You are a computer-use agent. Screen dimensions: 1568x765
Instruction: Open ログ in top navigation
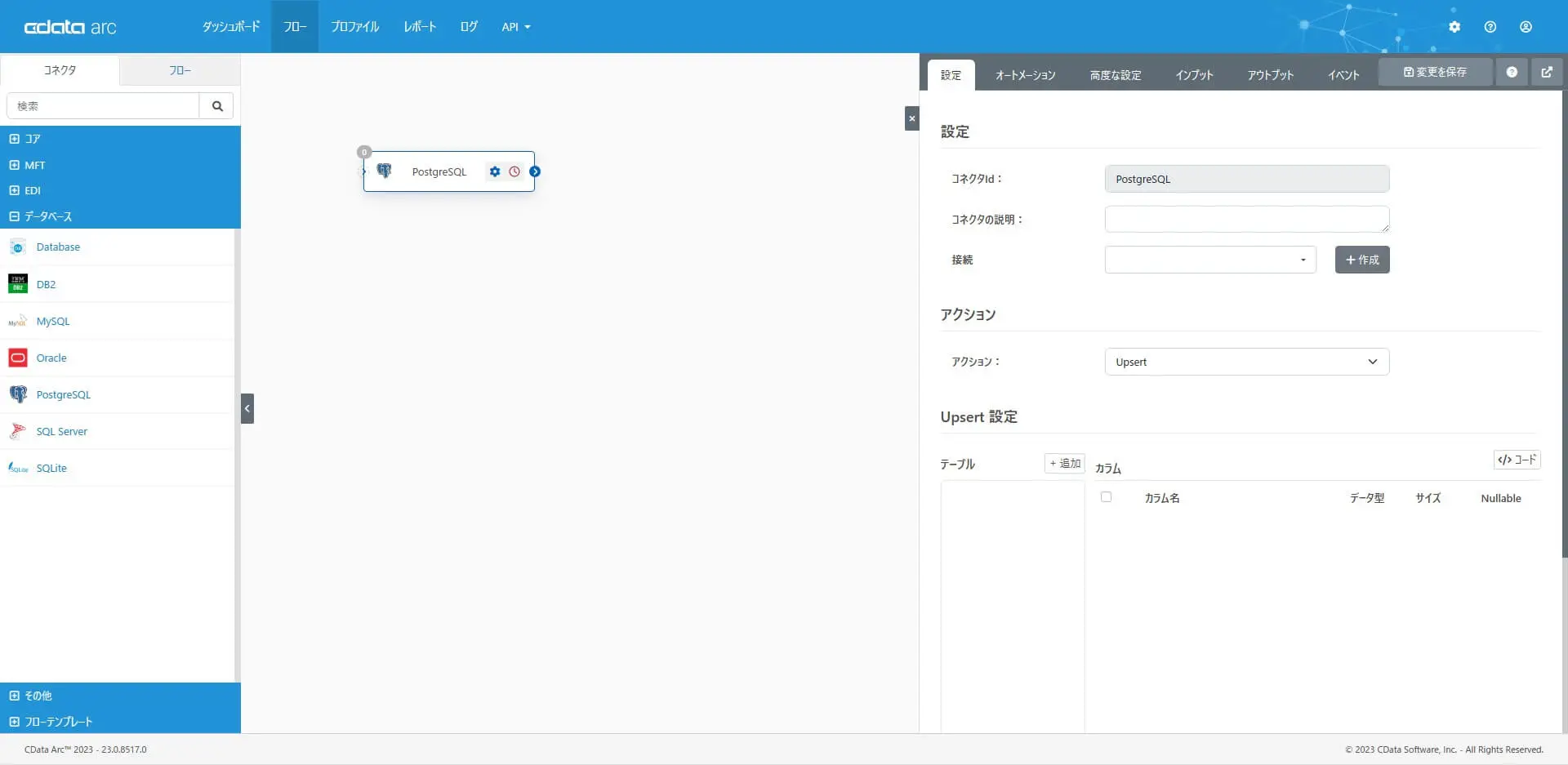pyautogui.click(x=469, y=27)
